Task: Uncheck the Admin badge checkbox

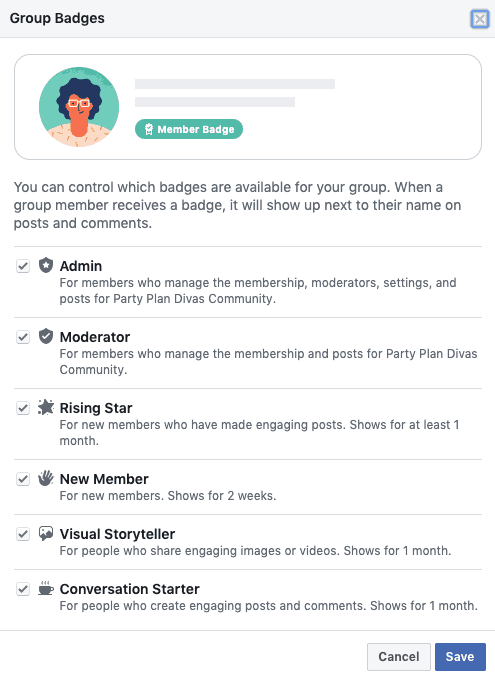Action: [23, 266]
